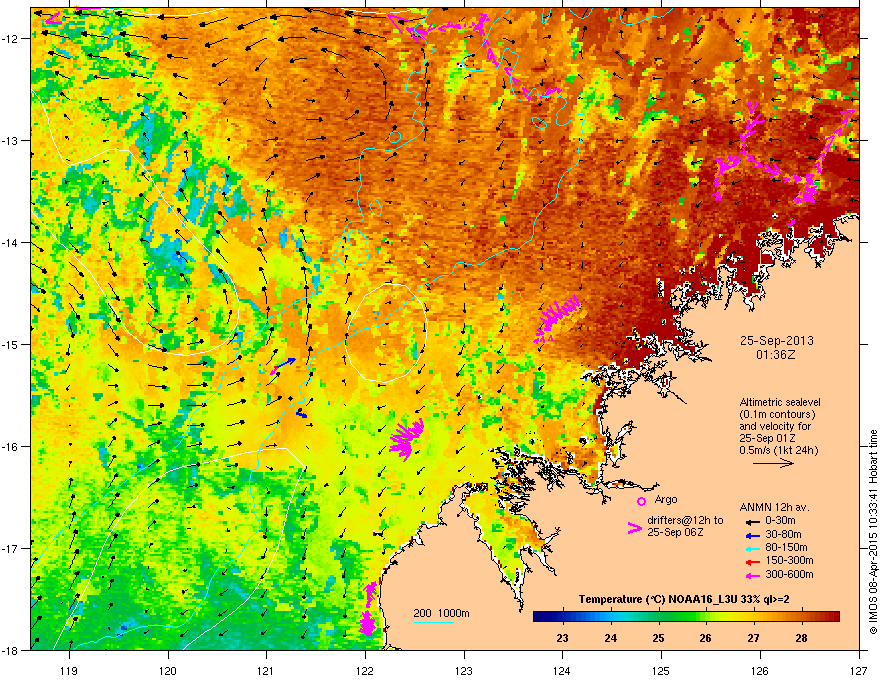
Task: Click the dark red 28°C colorbar end
Action: point(829,617)
